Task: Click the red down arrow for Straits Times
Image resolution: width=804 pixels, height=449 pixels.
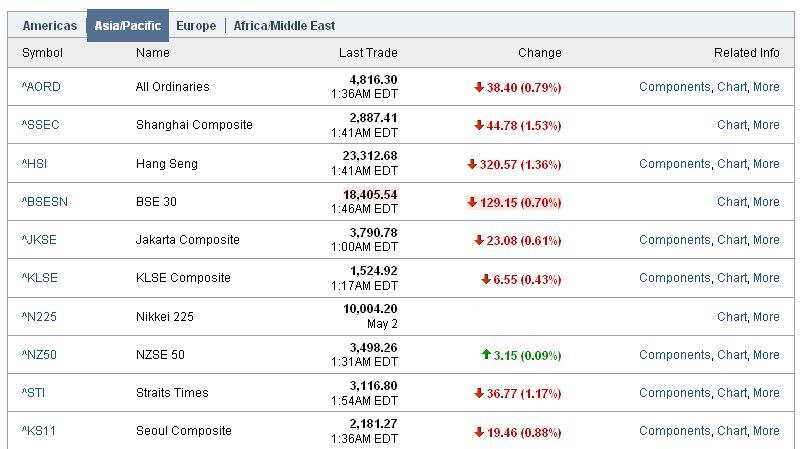Action: (x=479, y=393)
